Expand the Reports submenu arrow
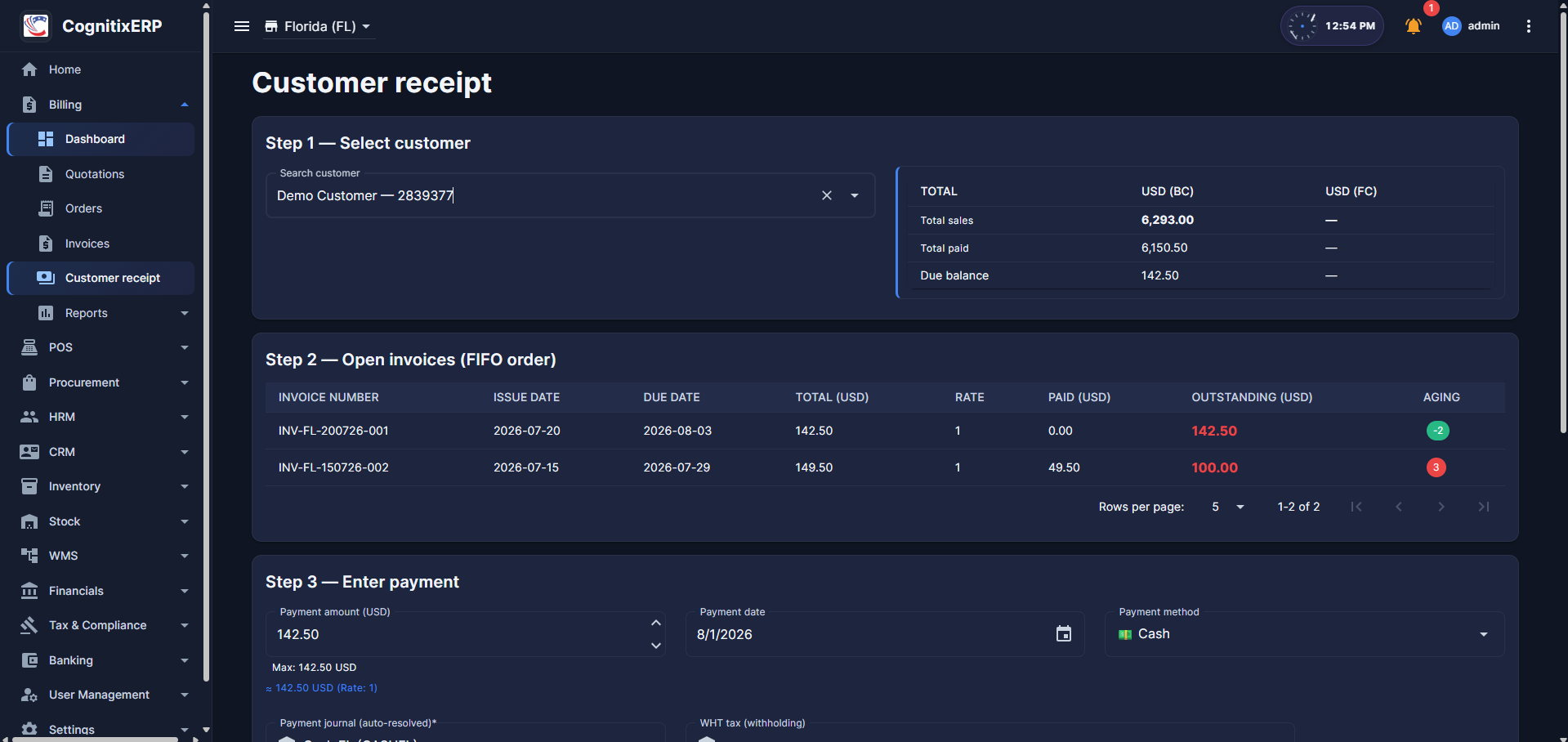Image resolution: width=1568 pixels, height=742 pixels. tap(185, 313)
